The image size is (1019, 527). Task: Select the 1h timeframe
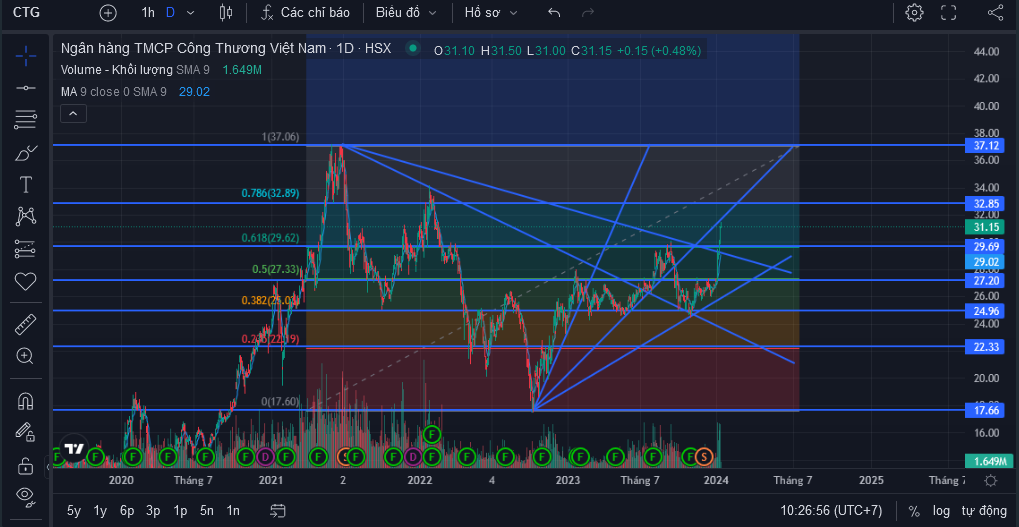(148, 12)
